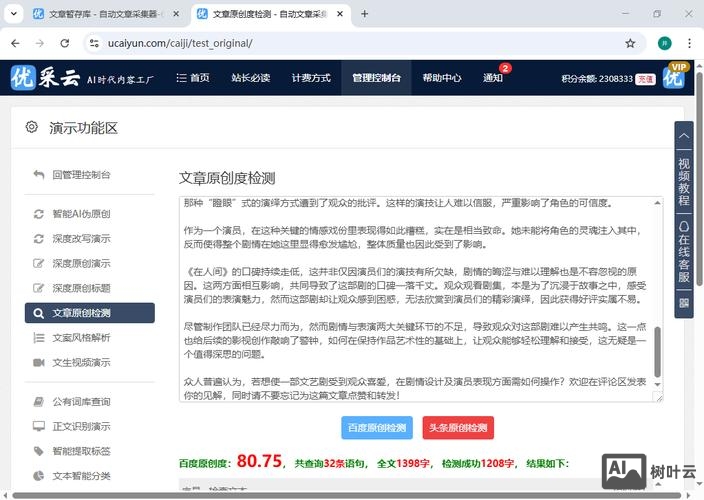Image resolution: width=704 pixels, height=500 pixels.
Task: Collapse the floating panel with up chevron
Action: tap(684, 136)
